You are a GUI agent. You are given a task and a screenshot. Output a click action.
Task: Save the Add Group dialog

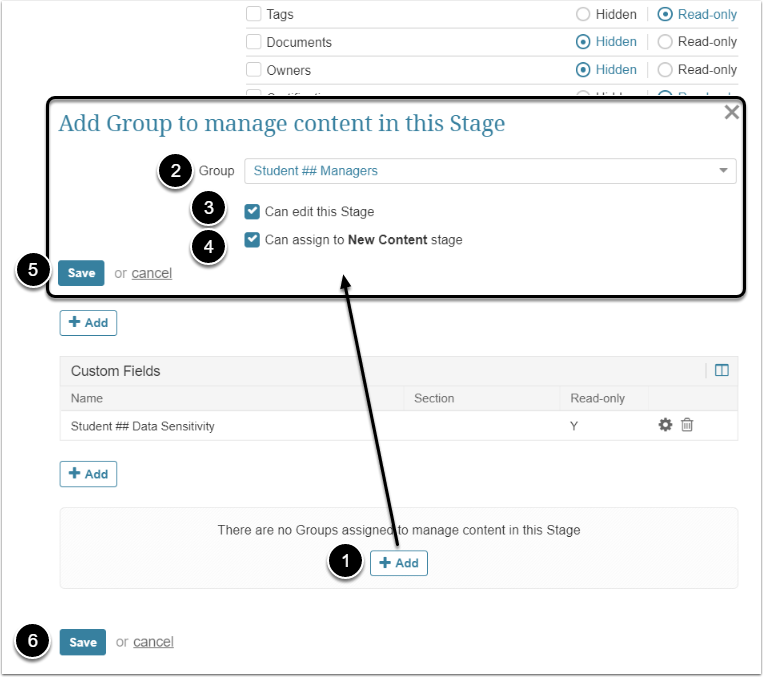[81, 273]
